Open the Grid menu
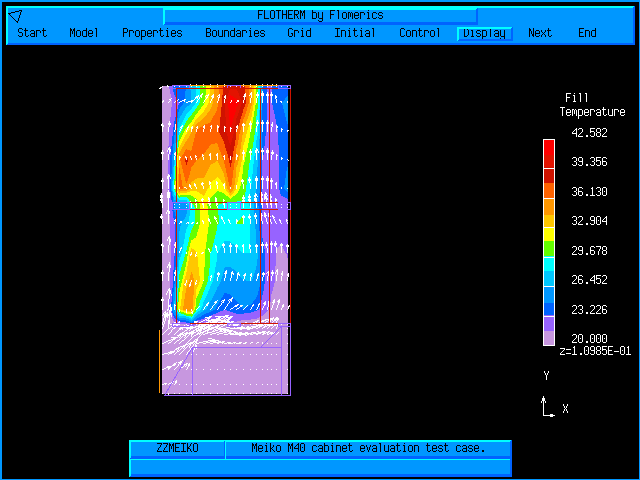The width and height of the screenshot is (640, 480). pos(299,33)
